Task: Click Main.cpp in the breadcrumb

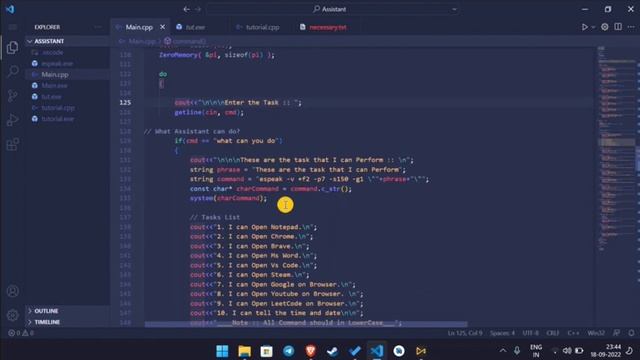Action: click(x=141, y=41)
